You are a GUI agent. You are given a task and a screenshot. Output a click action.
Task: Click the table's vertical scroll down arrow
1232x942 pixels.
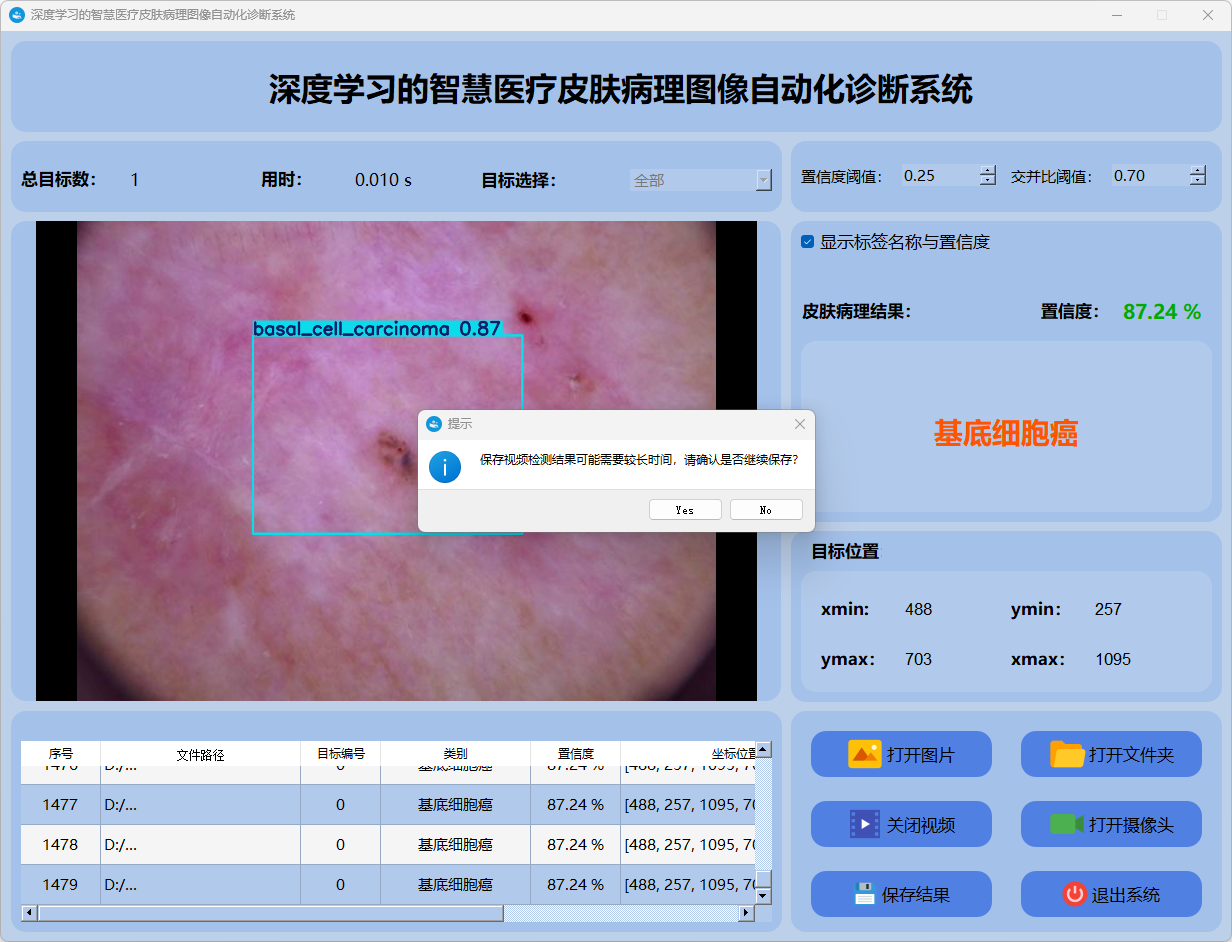763,896
